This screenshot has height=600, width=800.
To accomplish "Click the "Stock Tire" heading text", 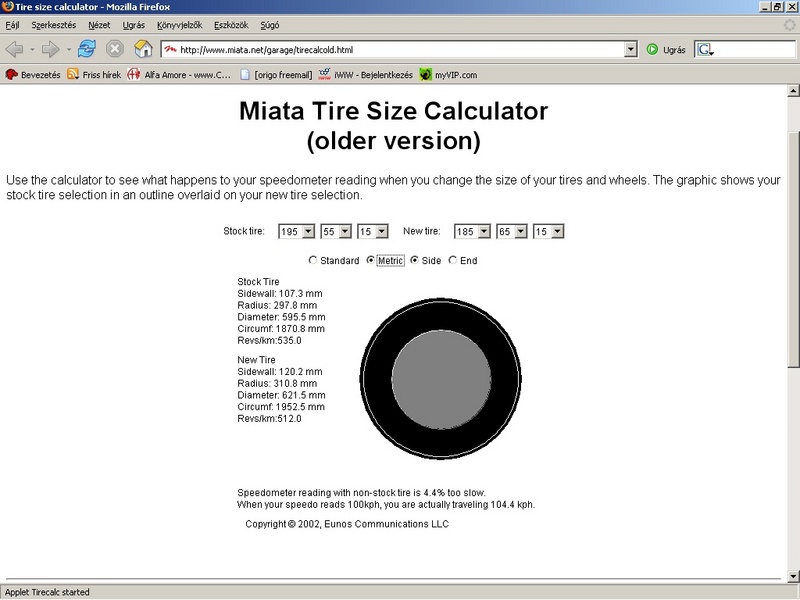I will click(x=258, y=282).
